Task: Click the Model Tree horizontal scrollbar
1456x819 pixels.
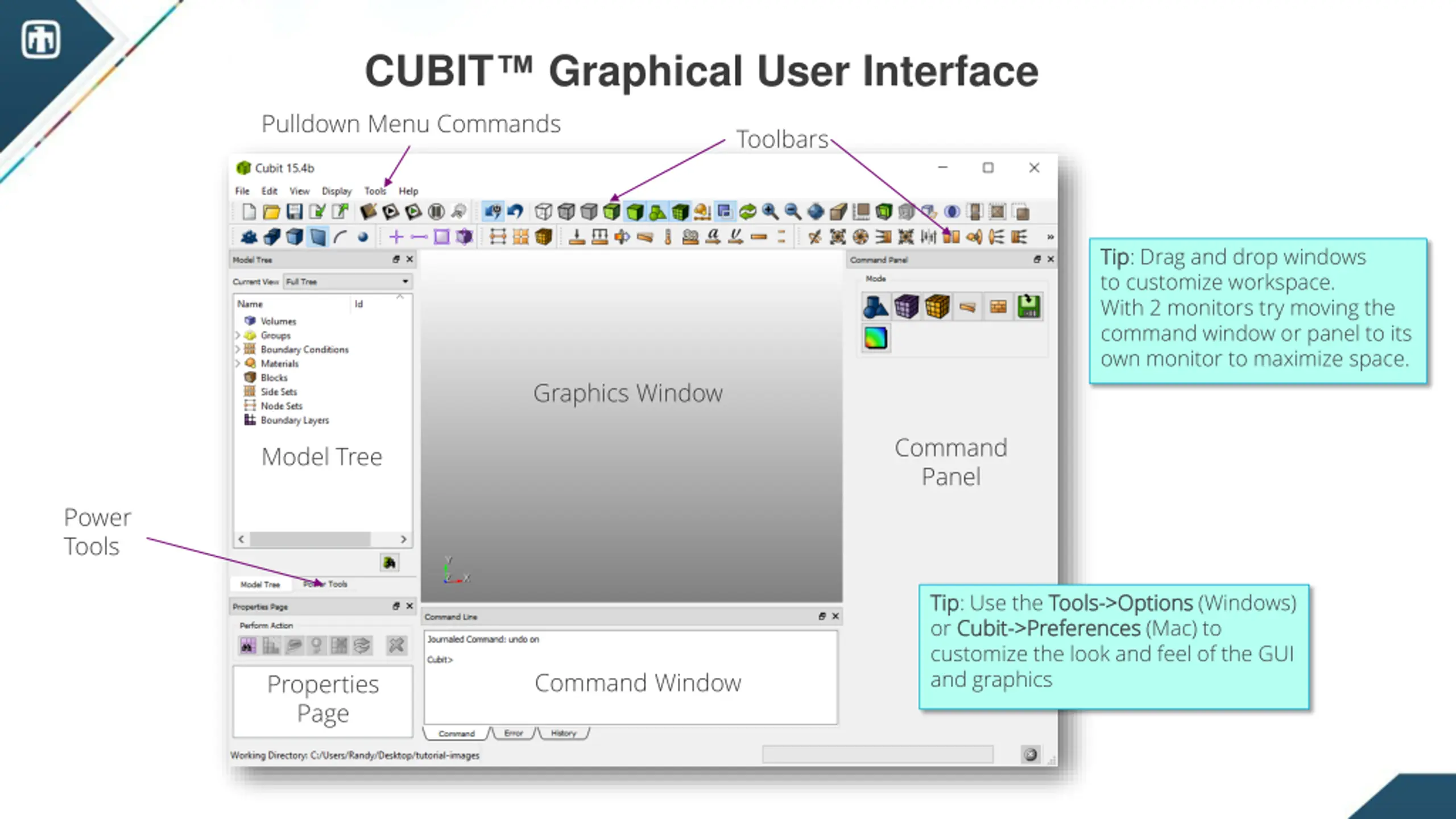Action: pyautogui.click(x=322, y=539)
